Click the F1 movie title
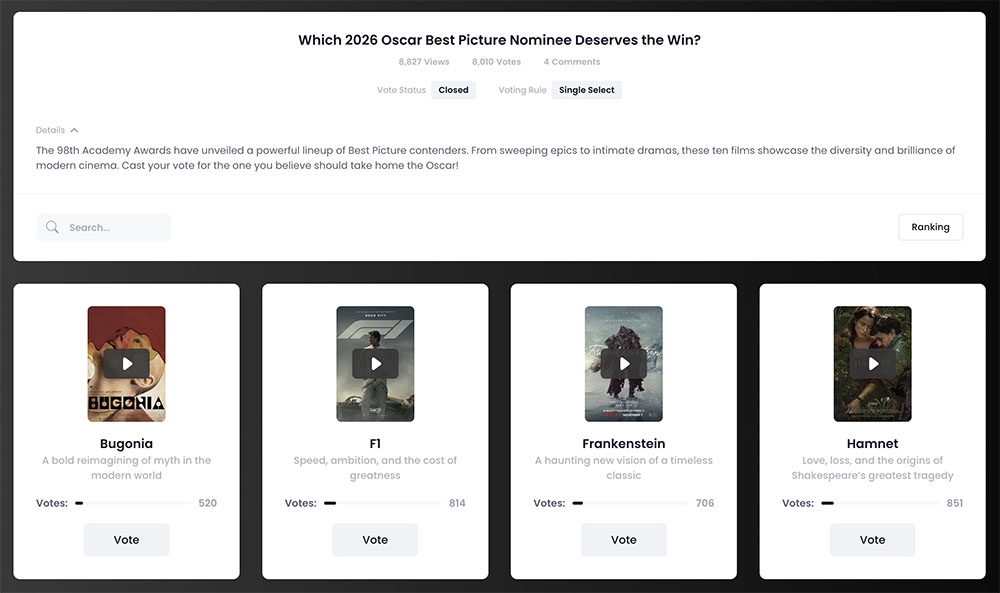1000x593 pixels. tap(375, 443)
